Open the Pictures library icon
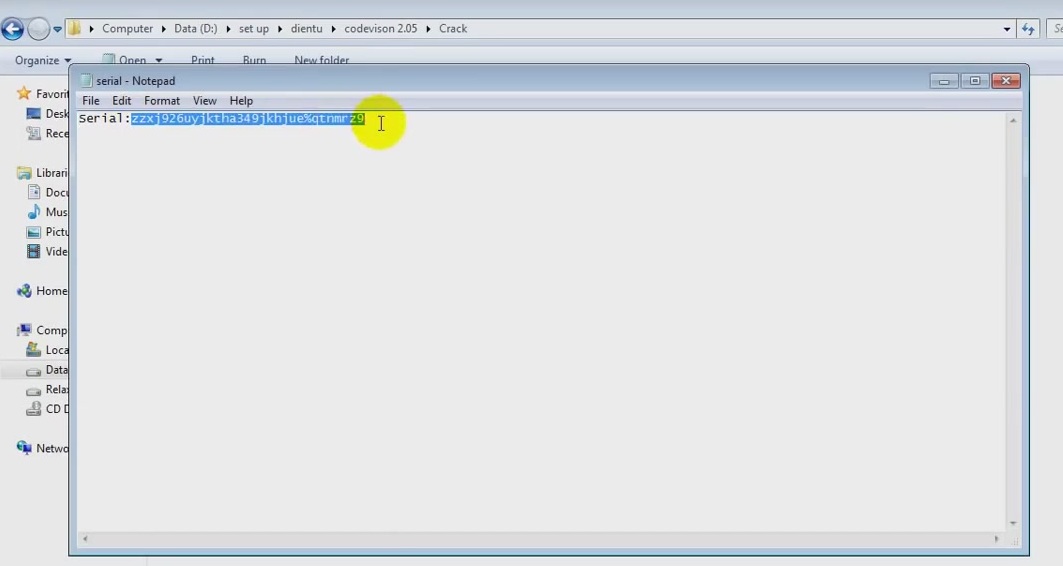The image size is (1063, 566). (34, 232)
